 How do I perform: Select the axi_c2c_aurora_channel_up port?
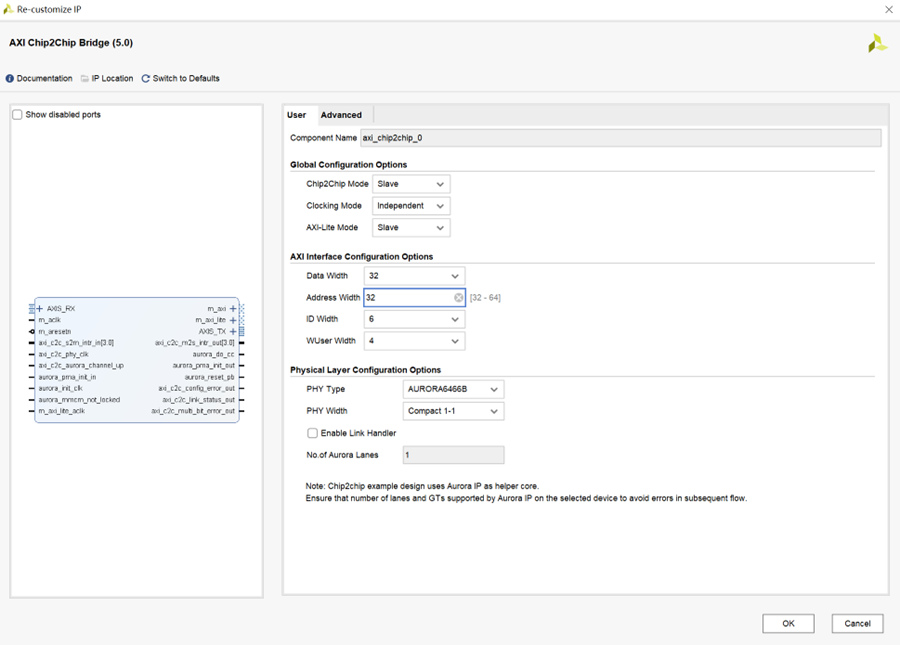click(81, 366)
